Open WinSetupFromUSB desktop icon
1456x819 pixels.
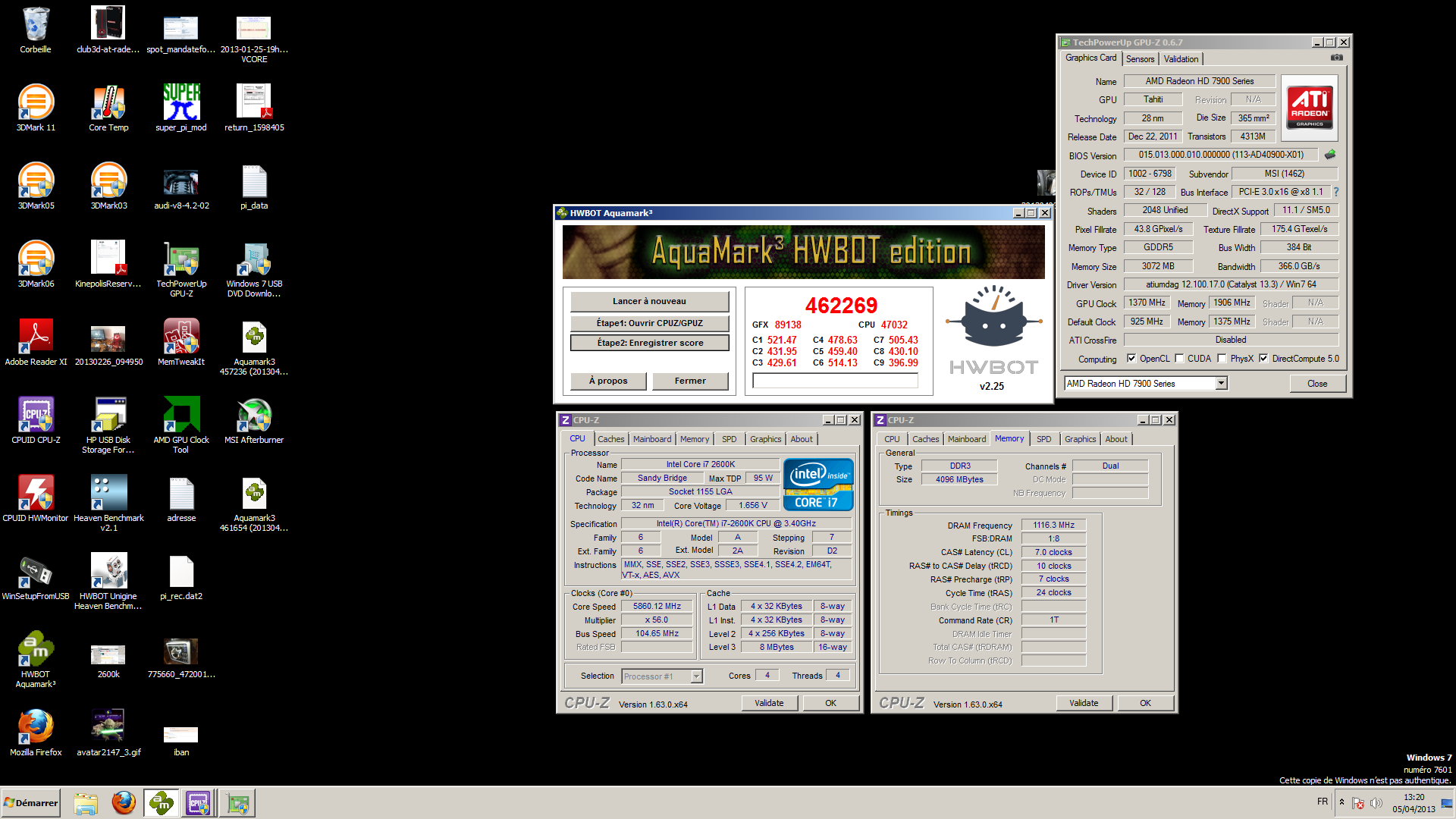tap(36, 576)
